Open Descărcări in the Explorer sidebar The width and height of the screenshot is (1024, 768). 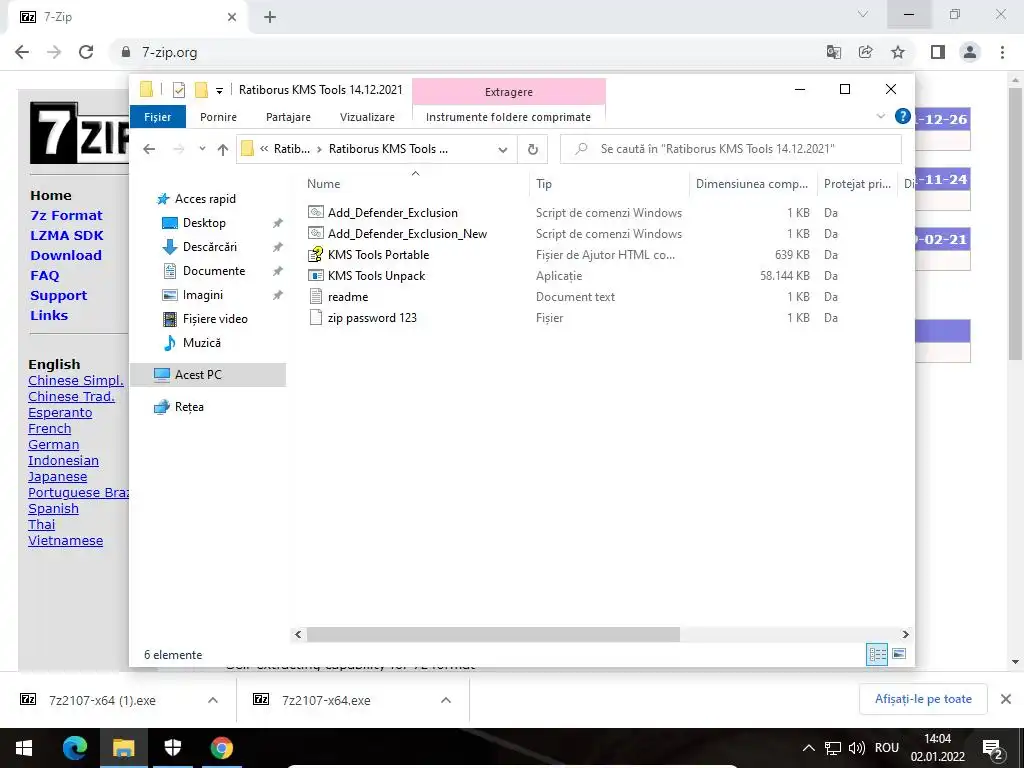[210, 247]
